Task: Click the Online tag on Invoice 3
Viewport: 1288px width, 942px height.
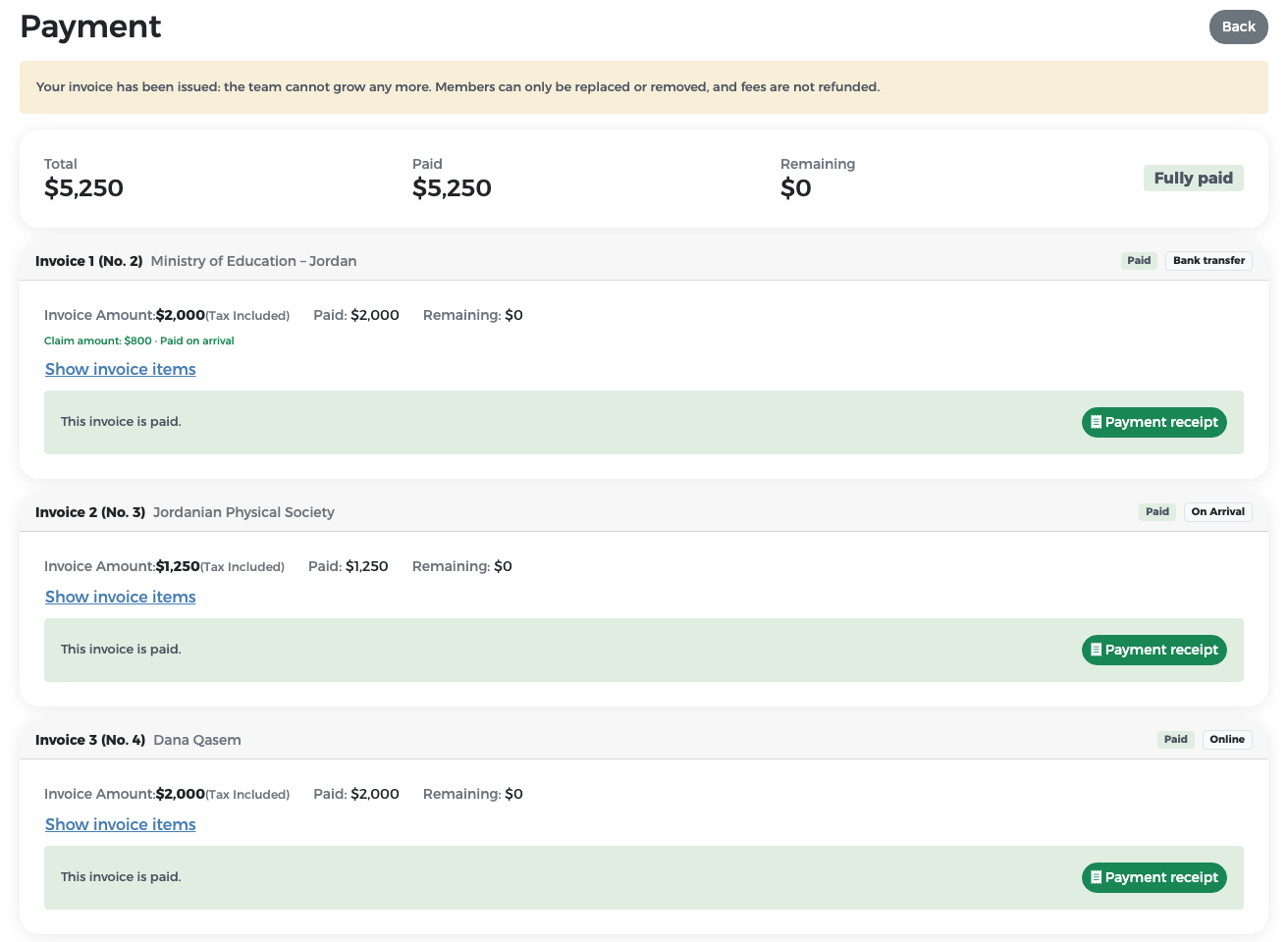Action: pyautogui.click(x=1226, y=740)
